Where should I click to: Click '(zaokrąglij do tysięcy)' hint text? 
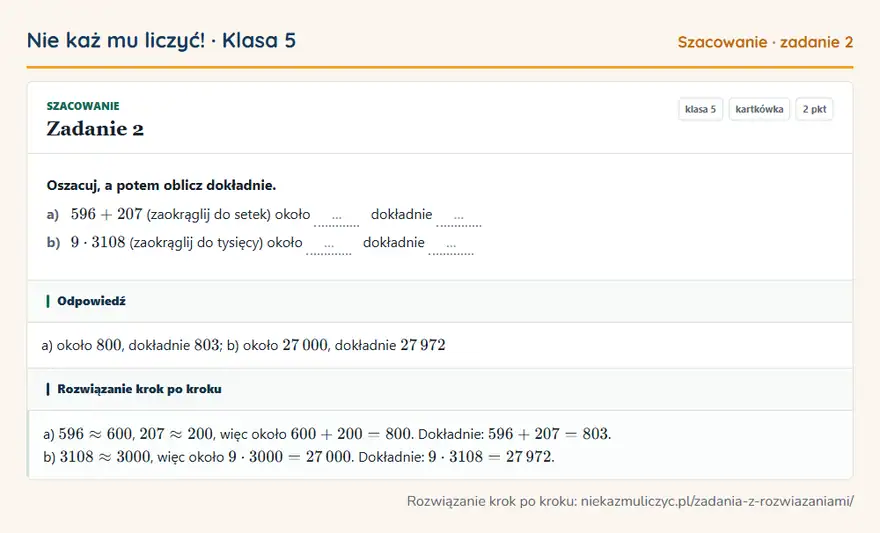click(x=196, y=242)
